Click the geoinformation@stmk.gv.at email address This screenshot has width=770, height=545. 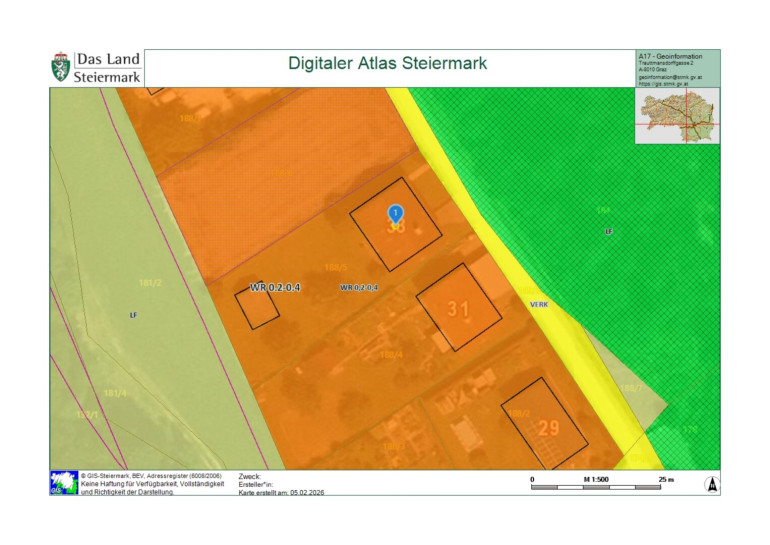[670, 76]
